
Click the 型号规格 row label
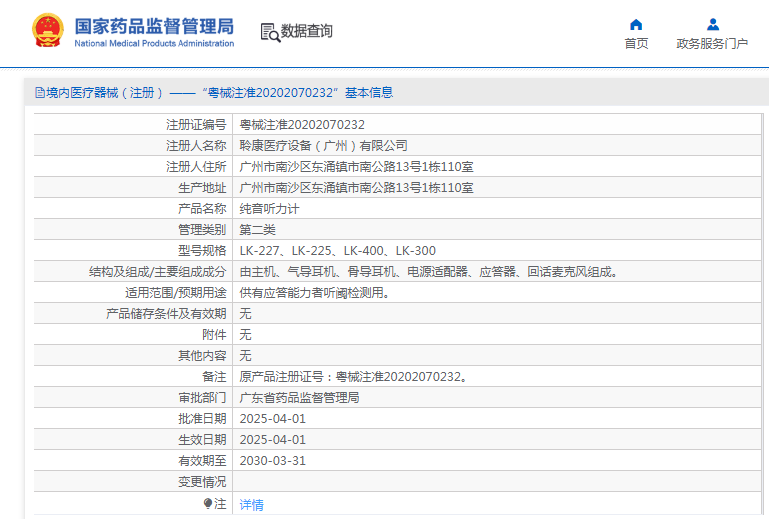202,251
